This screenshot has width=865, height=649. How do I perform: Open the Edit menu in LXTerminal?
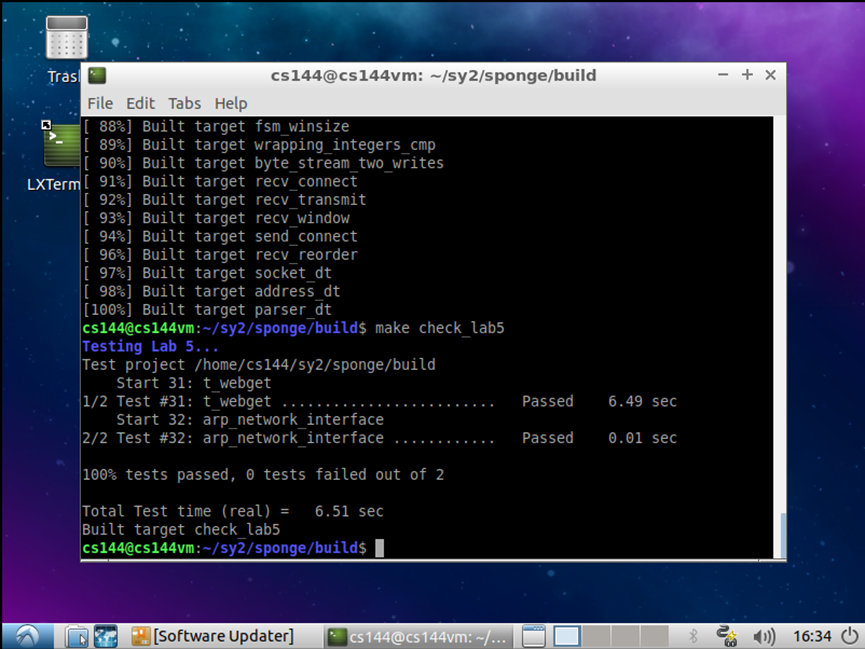pos(140,103)
